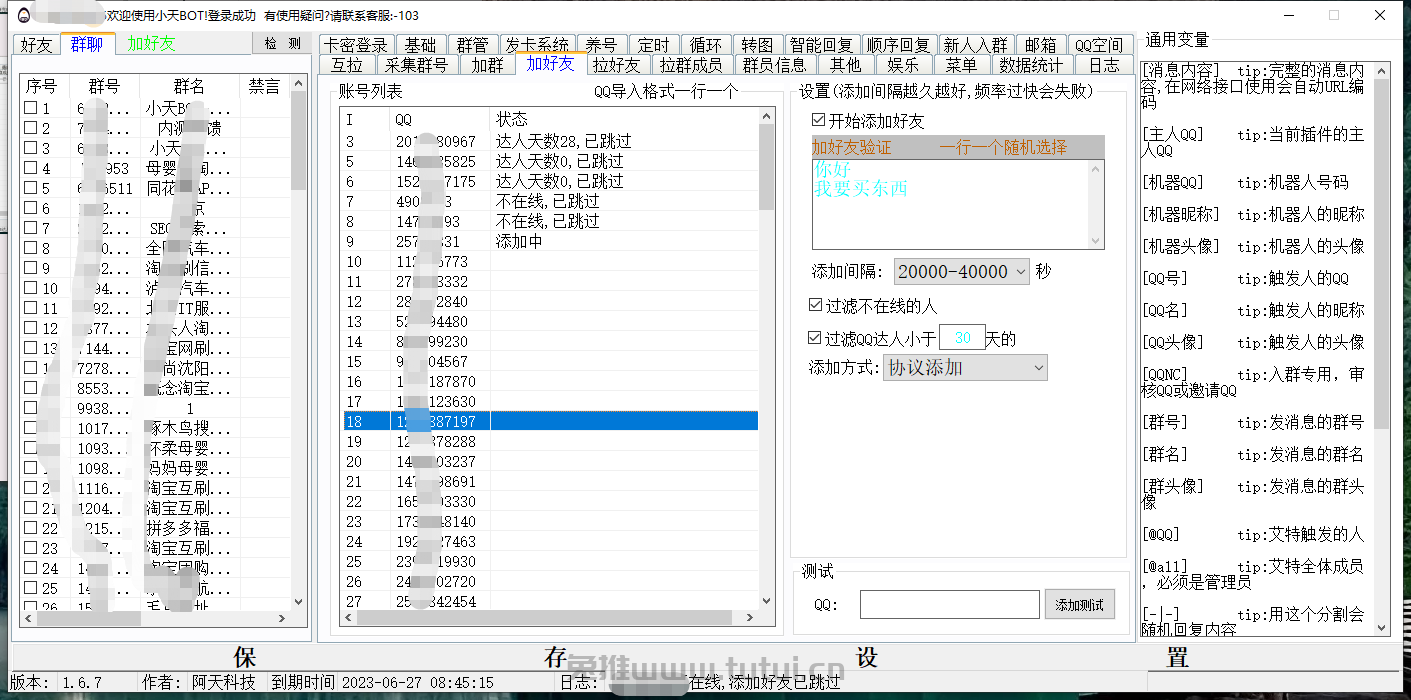Image resolution: width=1411 pixels, height=700 pixels.
Task: Click the days field showing 30
Action: (962, 339)
